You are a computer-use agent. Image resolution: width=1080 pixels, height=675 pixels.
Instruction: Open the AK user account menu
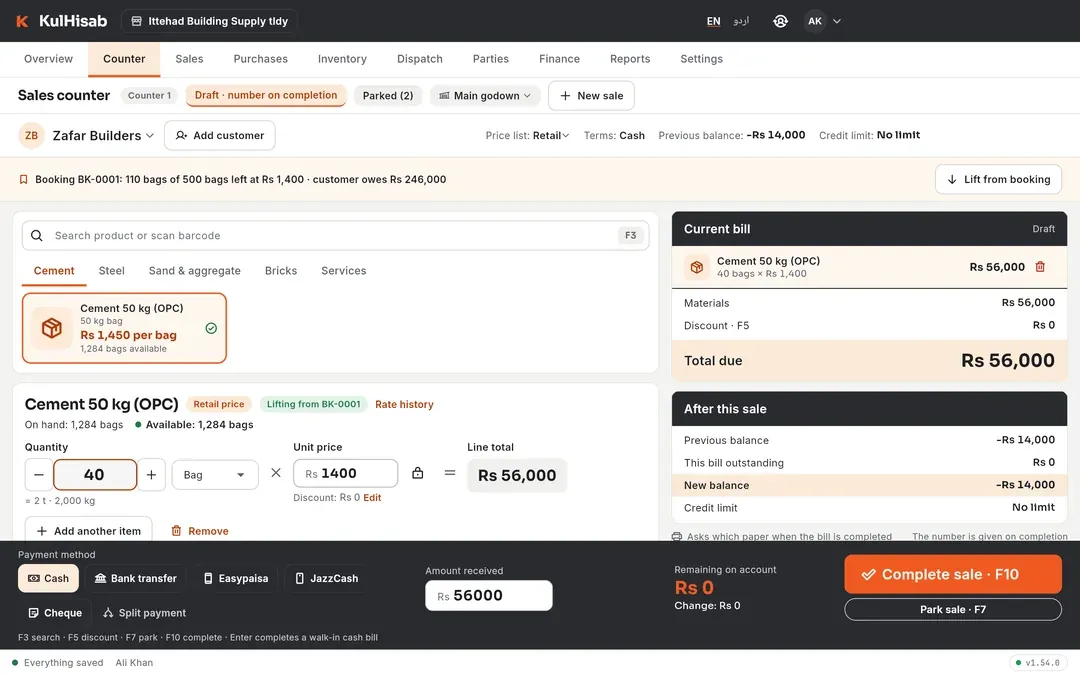pyautogui.click(x=823, y=21)
